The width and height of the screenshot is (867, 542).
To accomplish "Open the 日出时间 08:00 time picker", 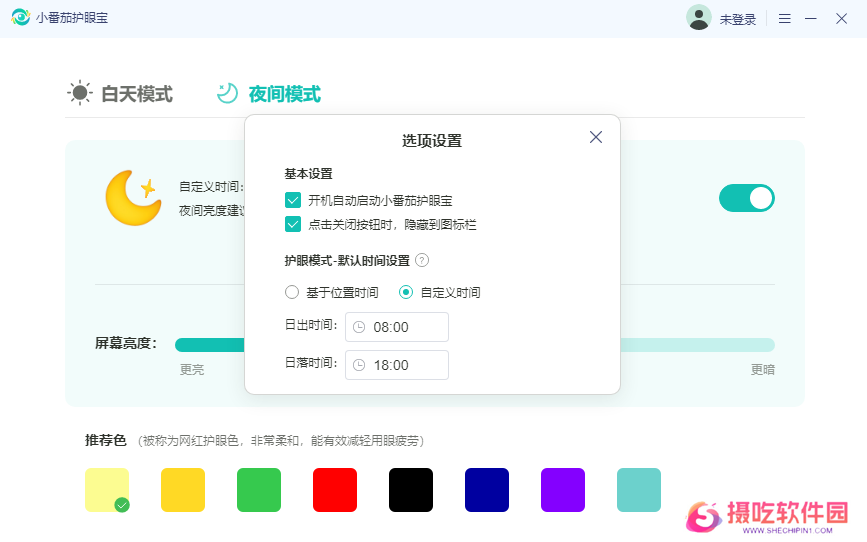I will tap(397, 327).
